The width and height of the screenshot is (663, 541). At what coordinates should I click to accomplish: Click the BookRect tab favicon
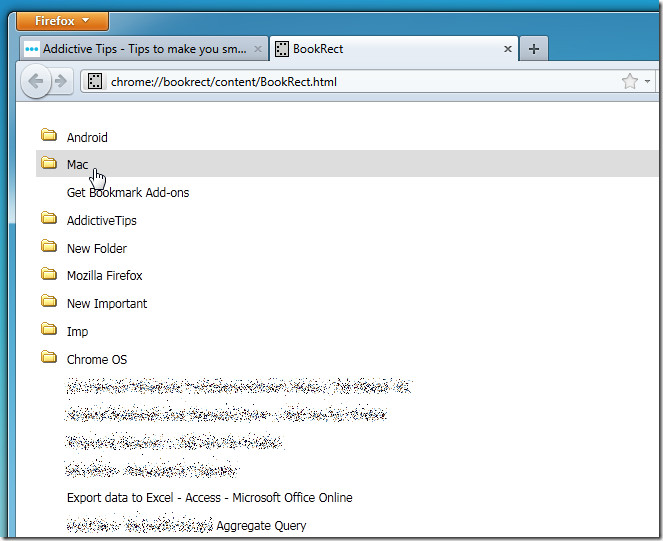(282, 49)
